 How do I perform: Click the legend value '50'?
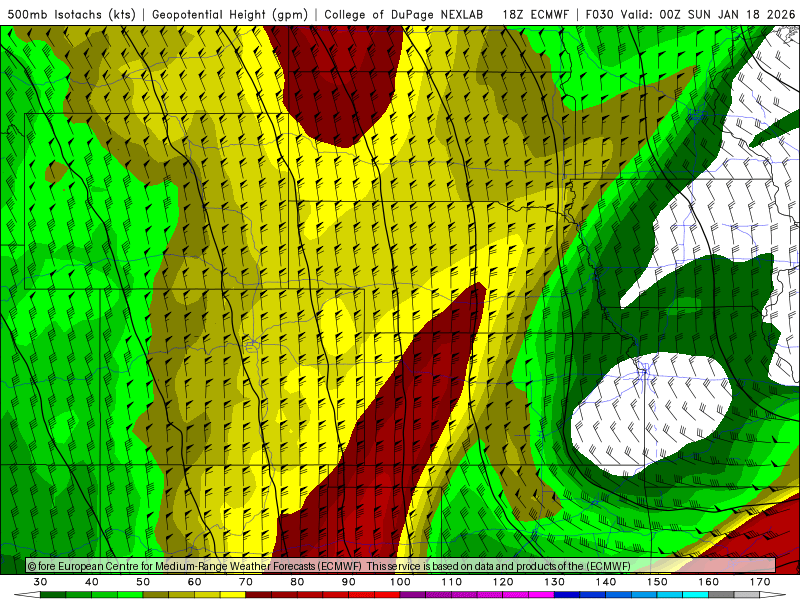[x=143, y=582]
